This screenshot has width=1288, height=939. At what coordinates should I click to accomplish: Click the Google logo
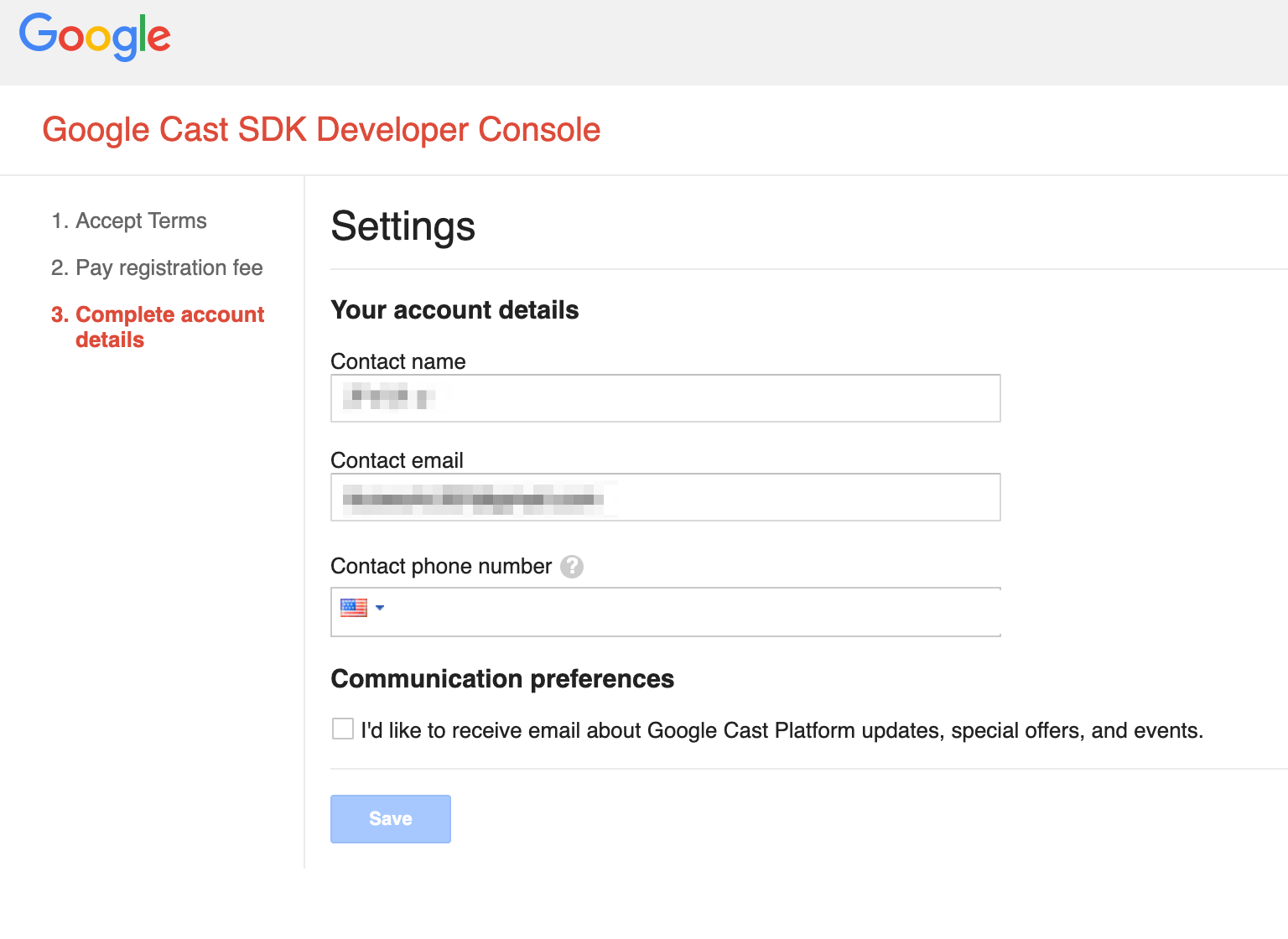tap(95, 37)
